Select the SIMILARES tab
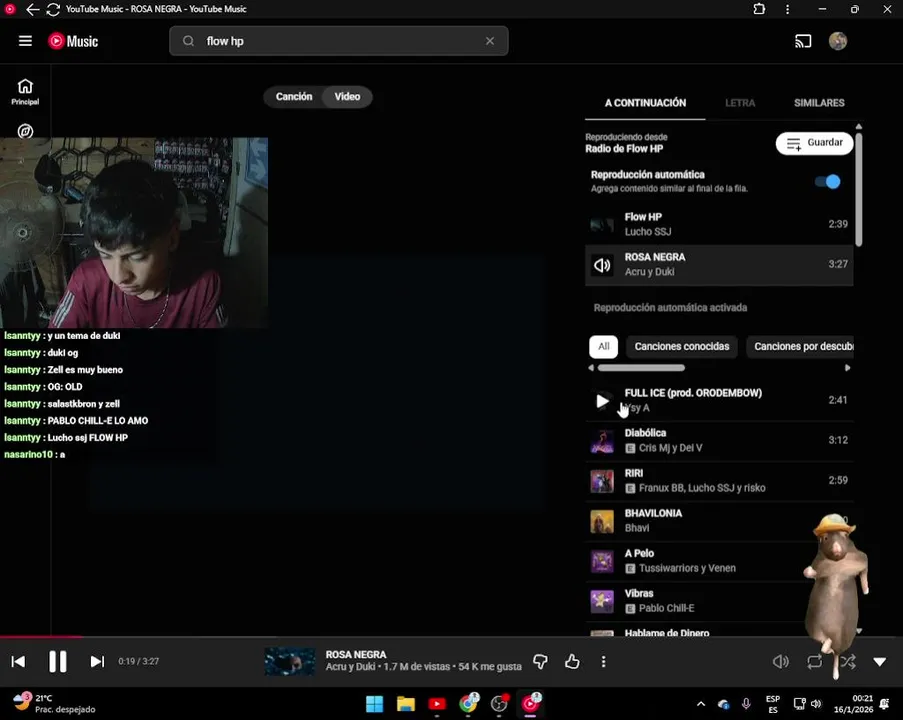 tap(819, 103)
